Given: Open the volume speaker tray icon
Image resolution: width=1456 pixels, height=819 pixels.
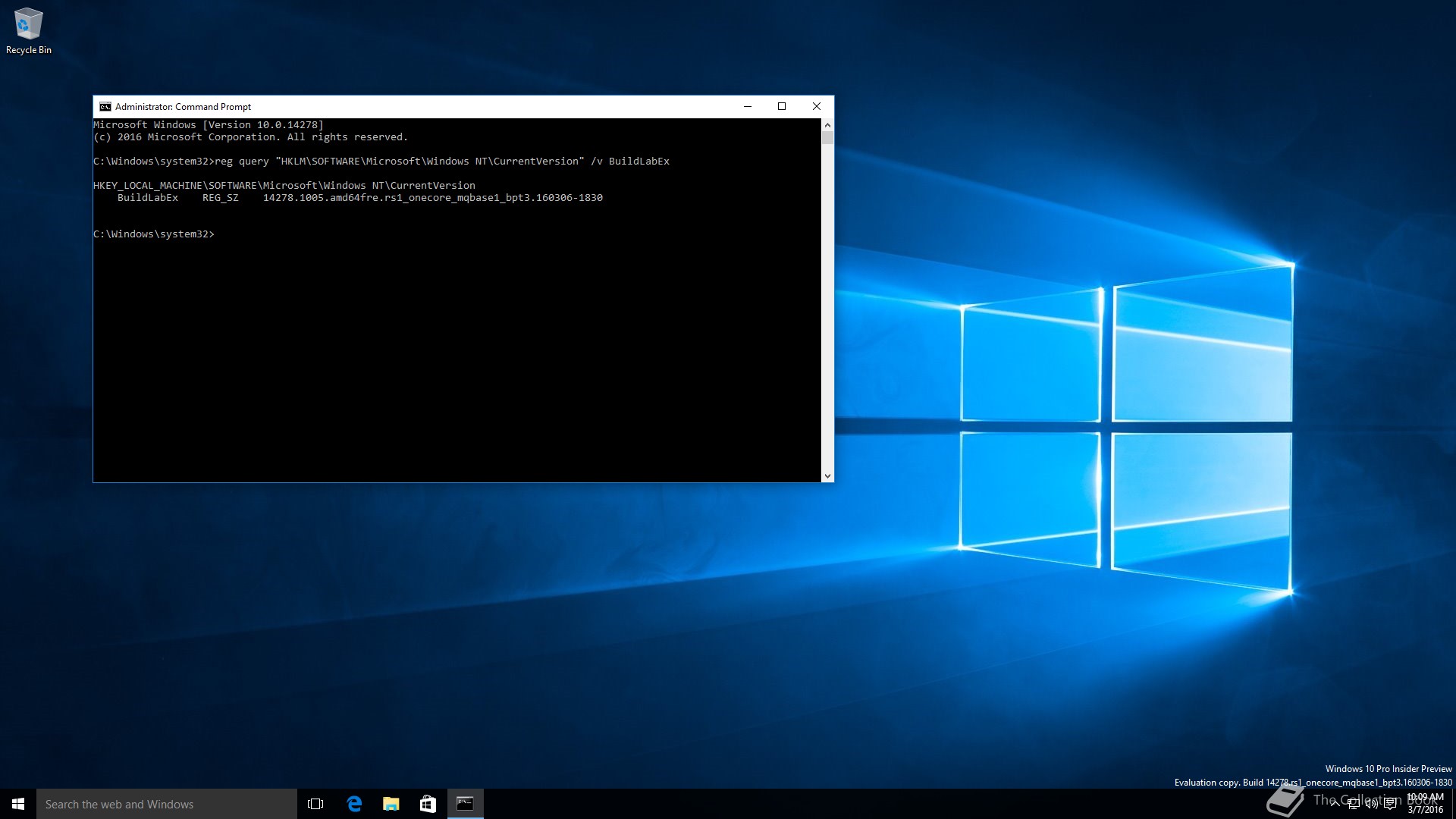Looking at the screenshot, I should 1372,804.
